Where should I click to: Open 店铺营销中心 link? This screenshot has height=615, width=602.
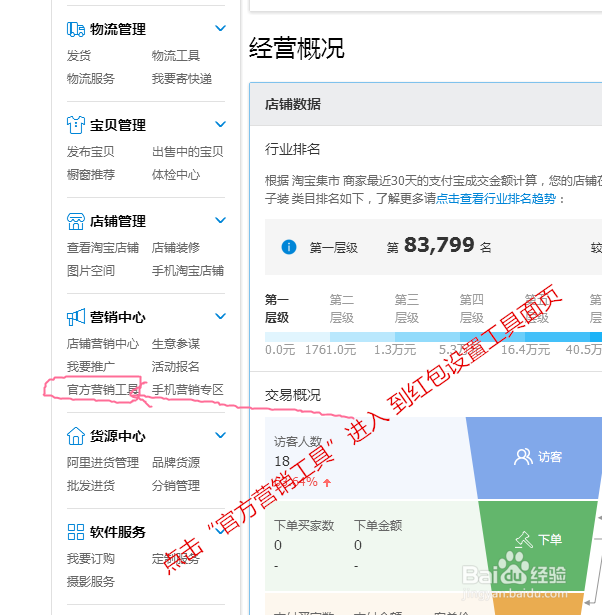point(103,344)
